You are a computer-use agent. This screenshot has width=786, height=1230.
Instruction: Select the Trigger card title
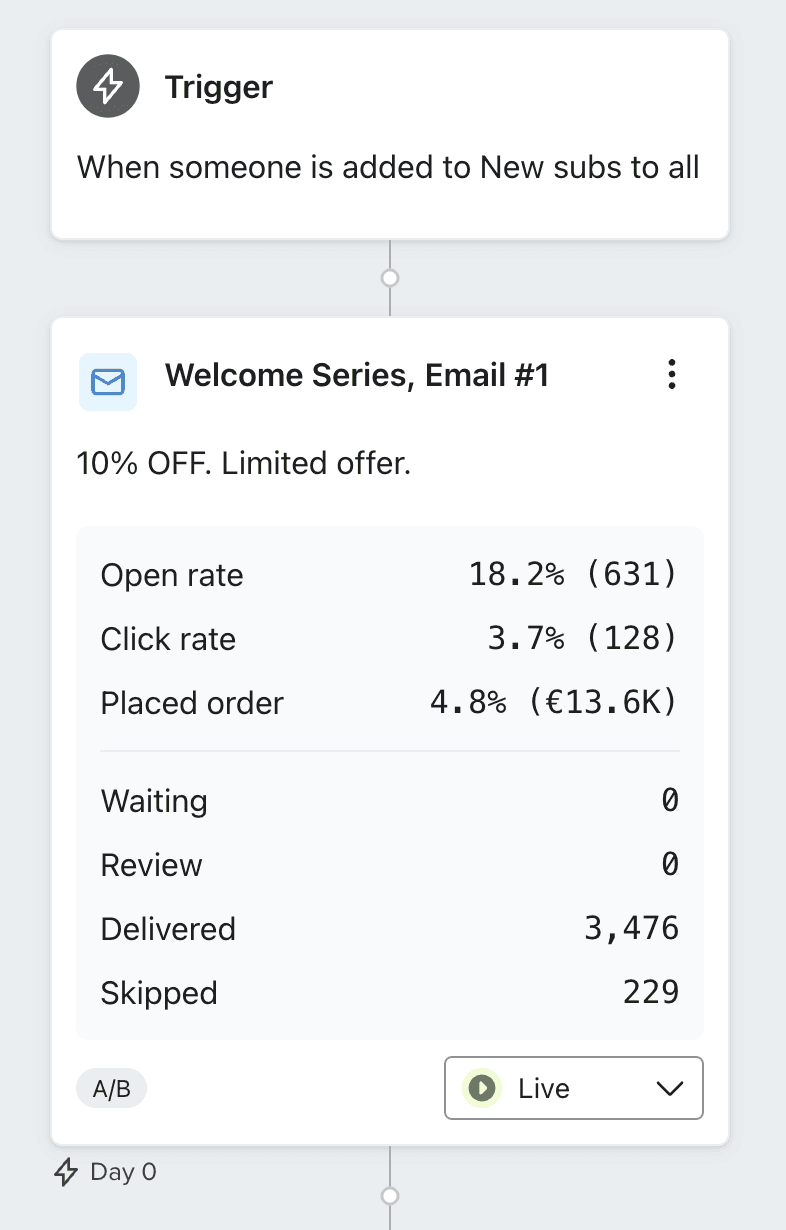click(219, 87)
